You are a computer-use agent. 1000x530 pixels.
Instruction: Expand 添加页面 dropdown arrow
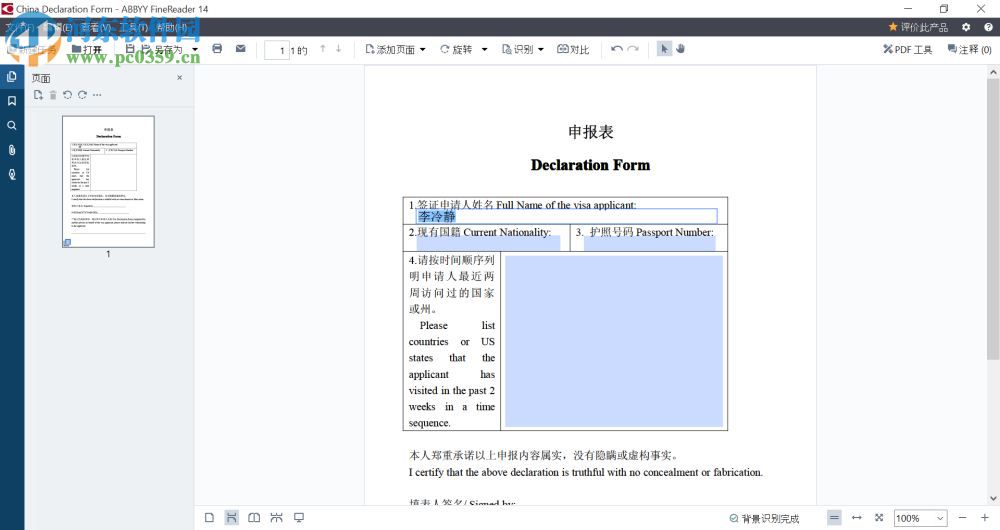(x=422, y=49)
